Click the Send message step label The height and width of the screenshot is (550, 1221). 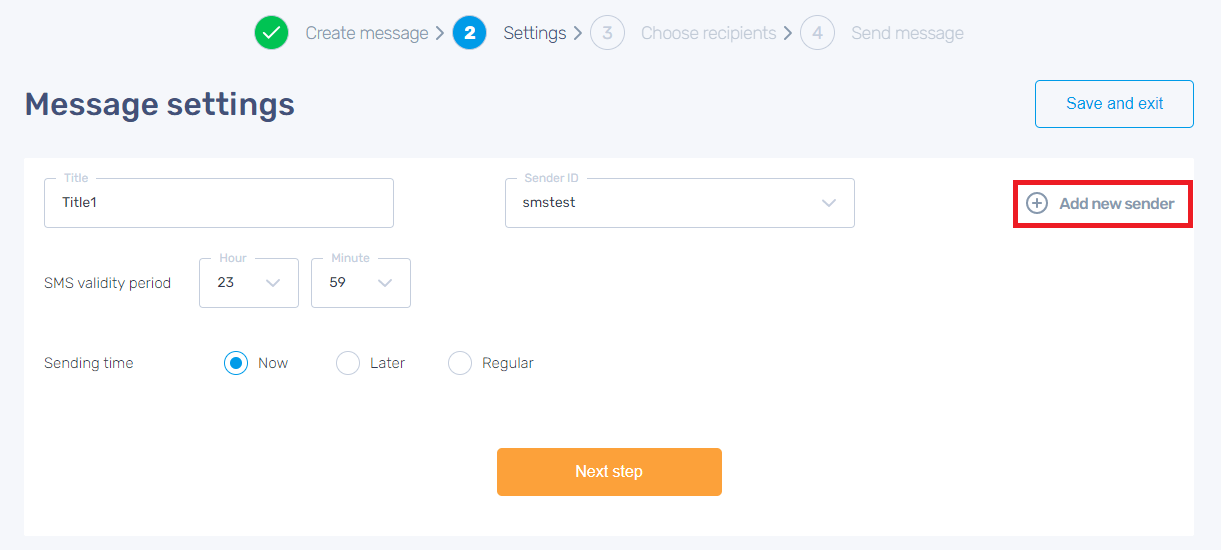coord(907,33)
